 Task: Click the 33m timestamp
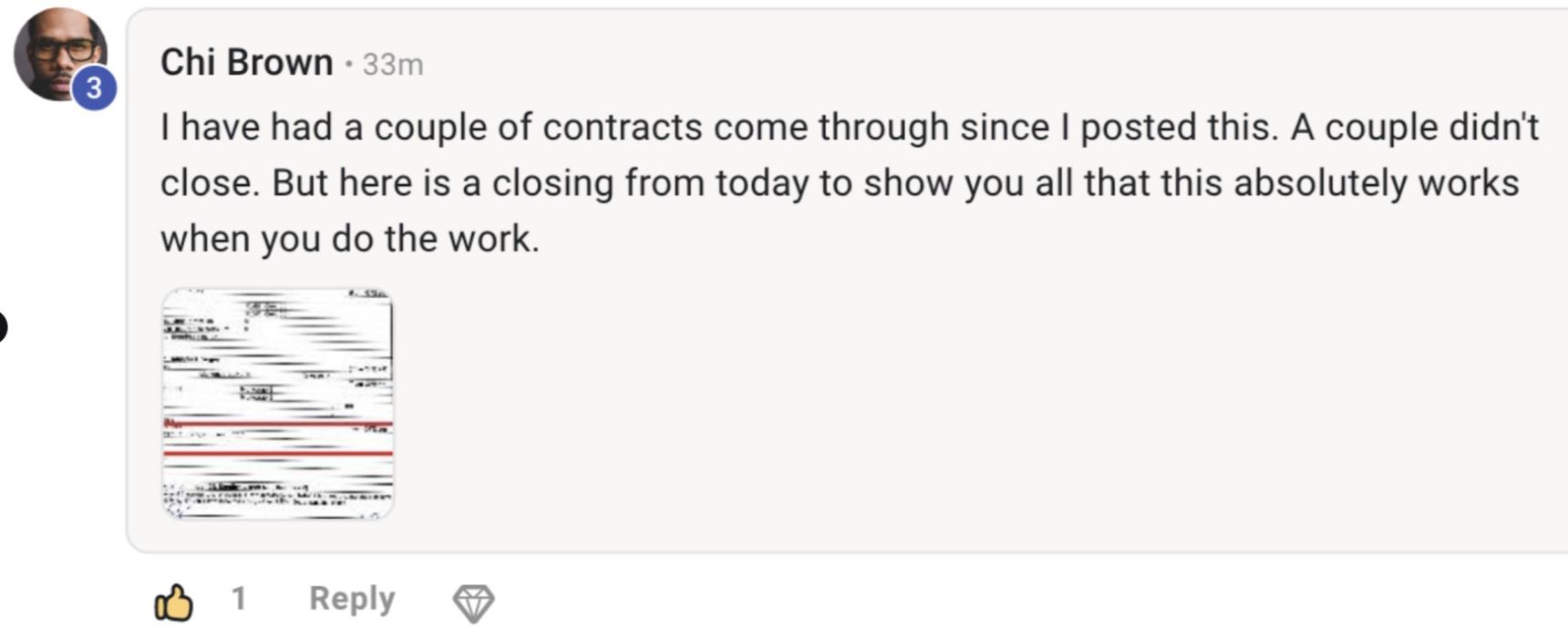tap(393, 65)
